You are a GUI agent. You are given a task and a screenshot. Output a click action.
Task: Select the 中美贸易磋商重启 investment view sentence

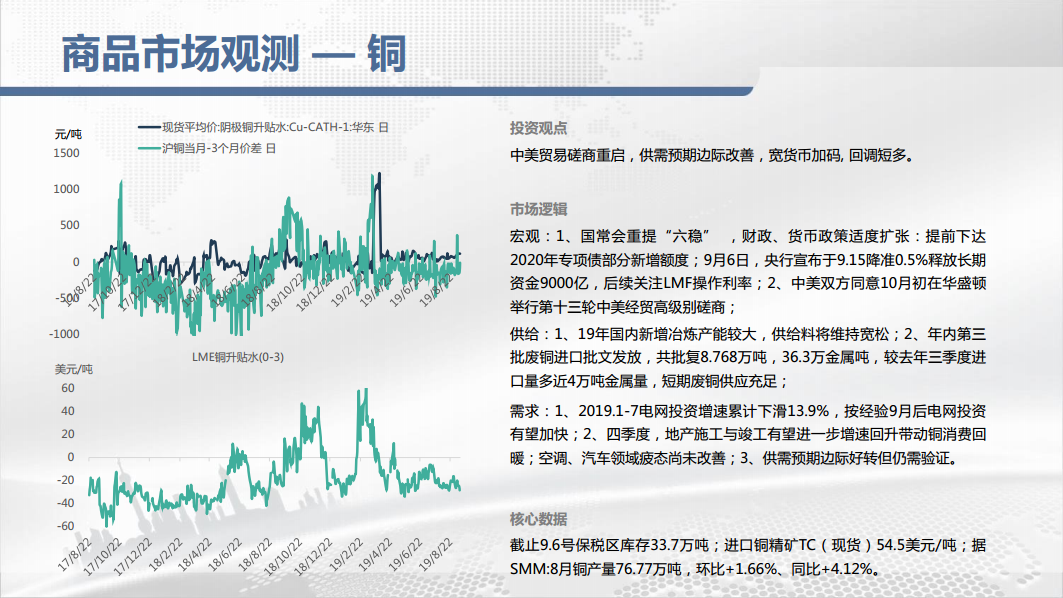(711, 155)
